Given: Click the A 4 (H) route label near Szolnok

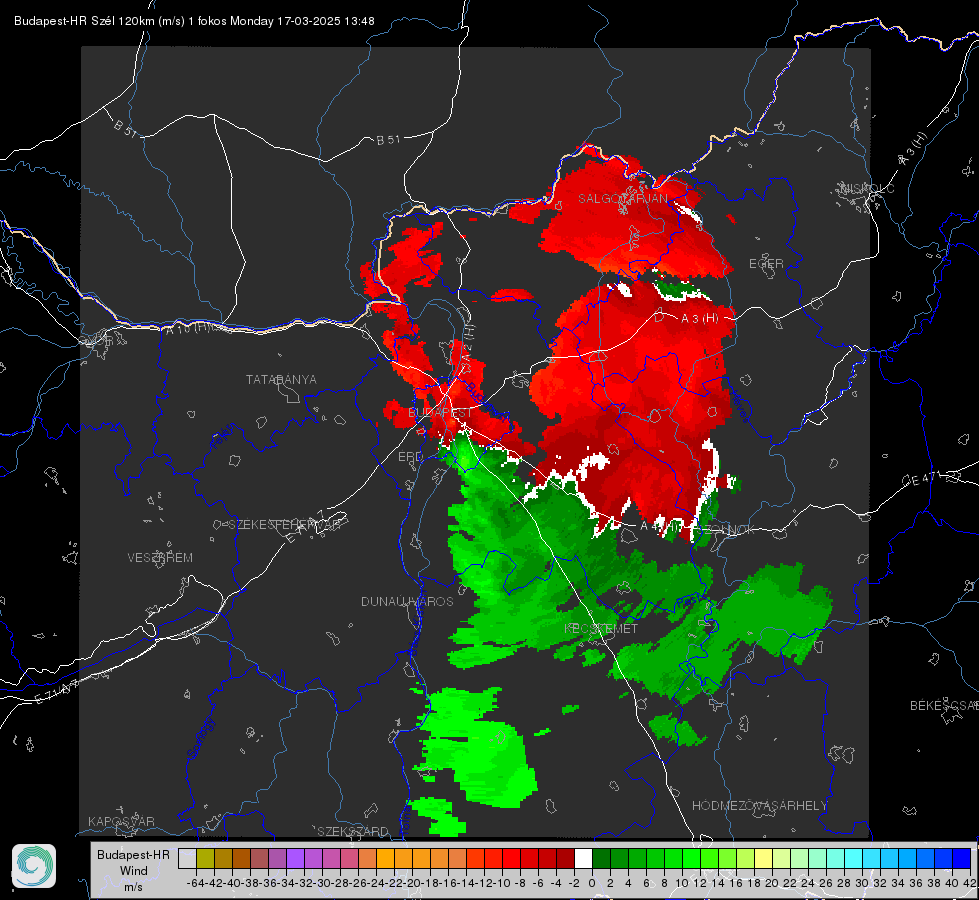Looking at the screenshot, I should [661, 527].
